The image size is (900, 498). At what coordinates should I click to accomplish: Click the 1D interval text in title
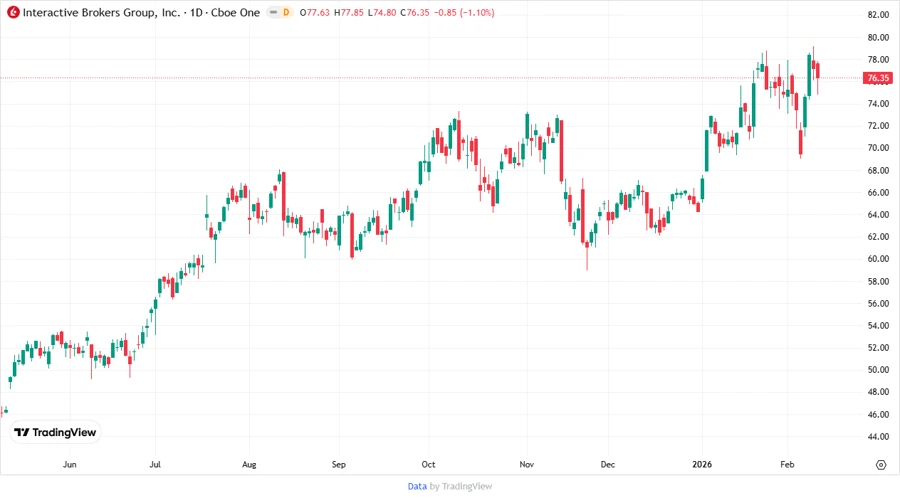(x=196, y=13)
